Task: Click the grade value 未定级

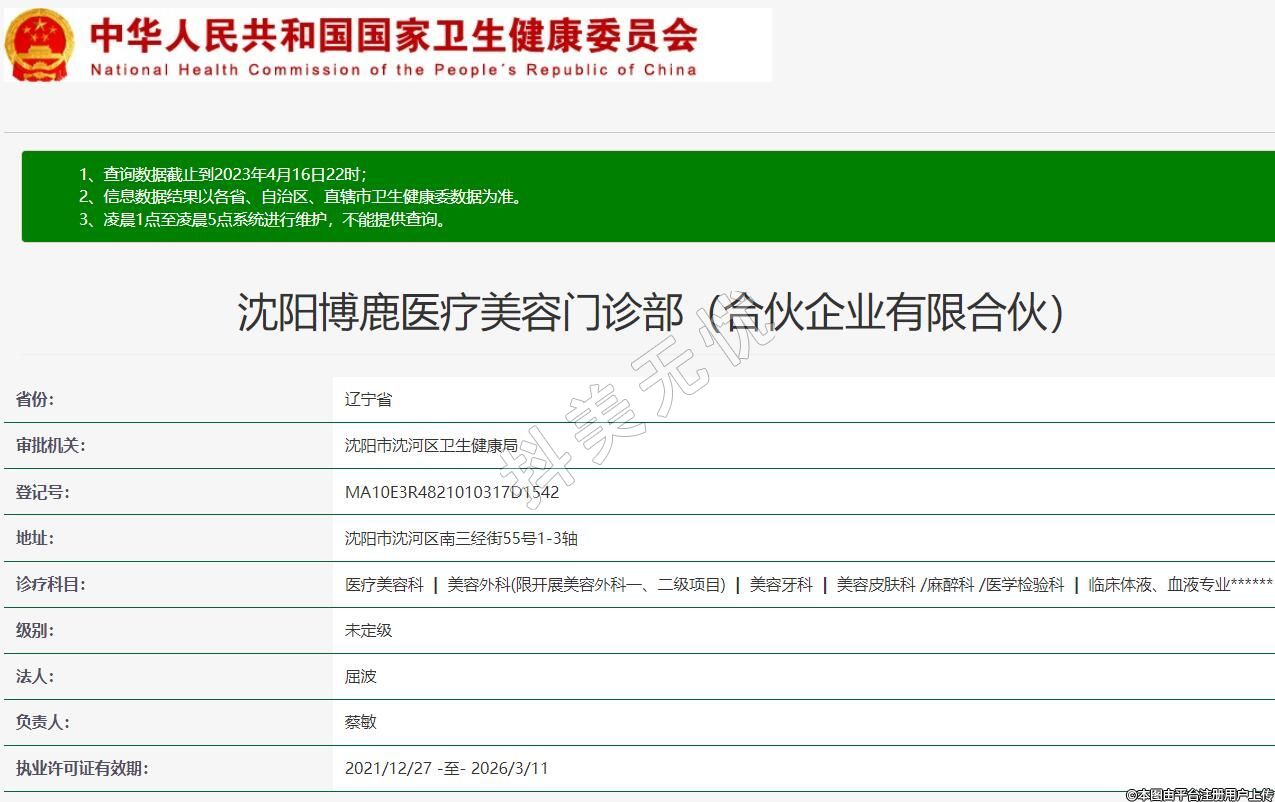Action: pos(368,630)
